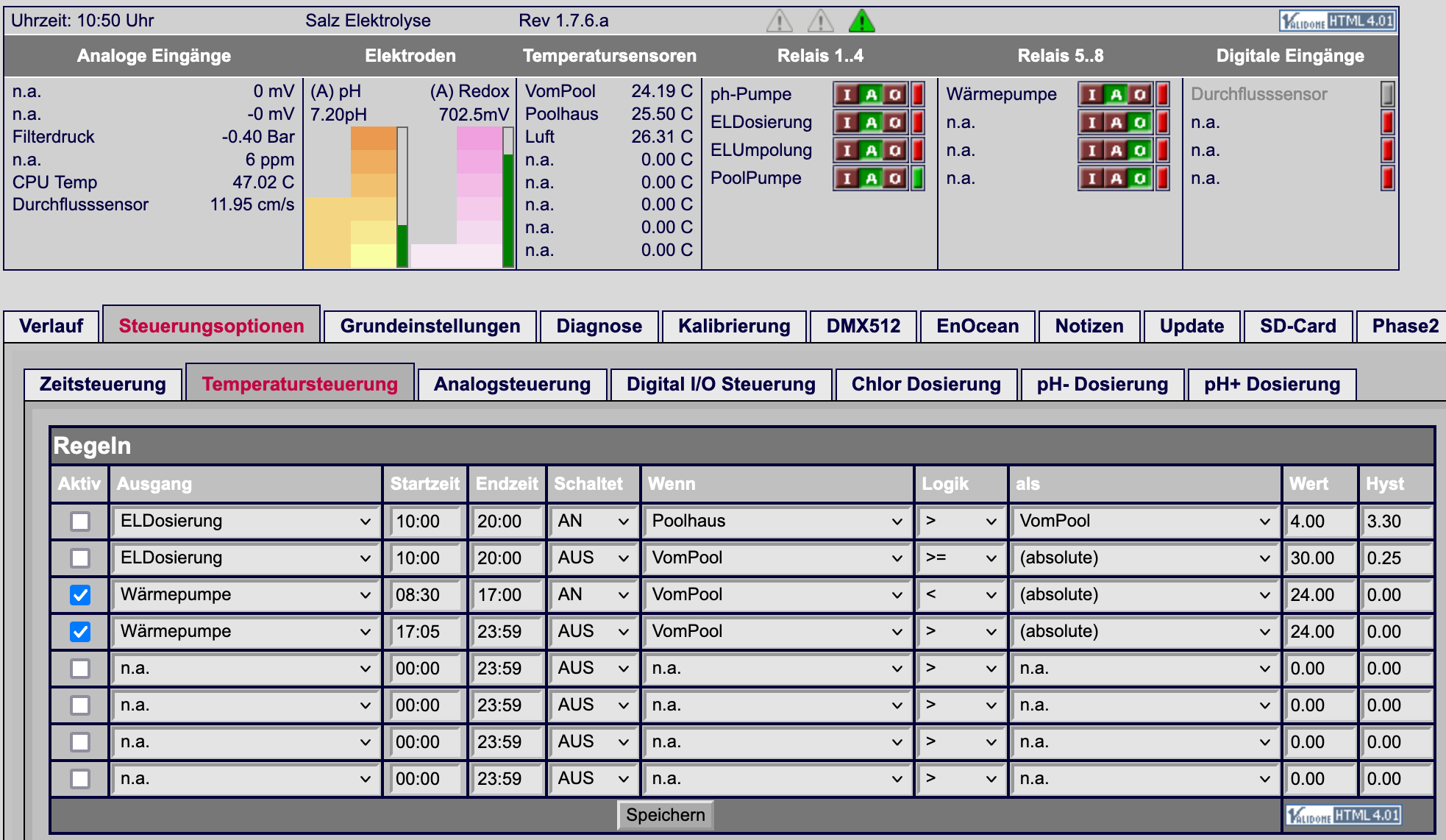Enable the ELDosierung AN rule checkbox
The height and width of the screenshot is (840, 1446).
[x=80, y=521]
